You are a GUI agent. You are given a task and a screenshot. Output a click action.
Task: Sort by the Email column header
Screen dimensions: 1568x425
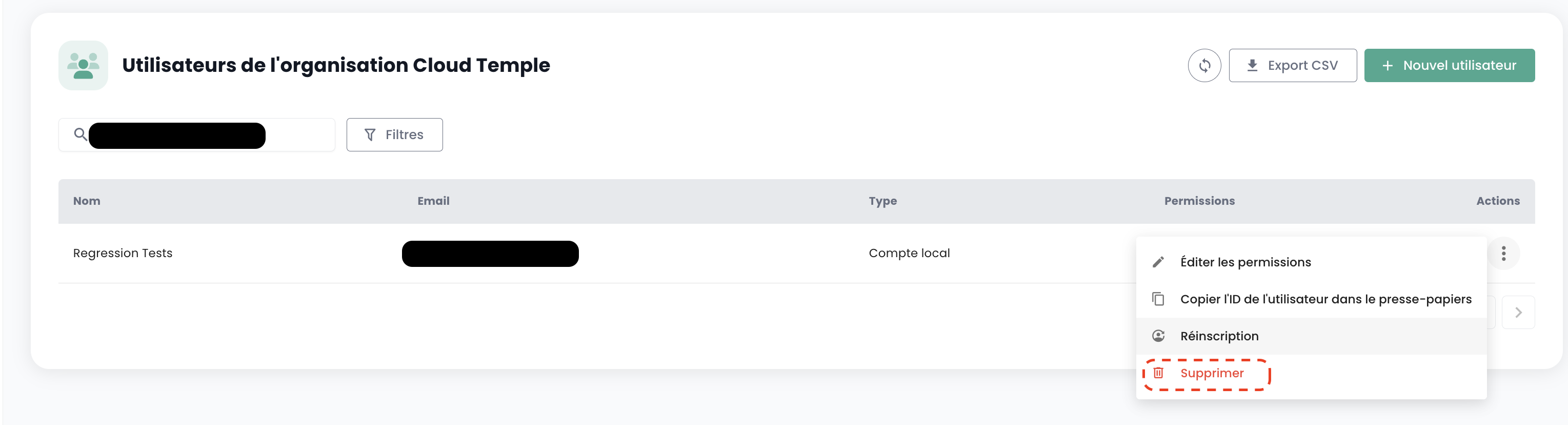point(433,201)
